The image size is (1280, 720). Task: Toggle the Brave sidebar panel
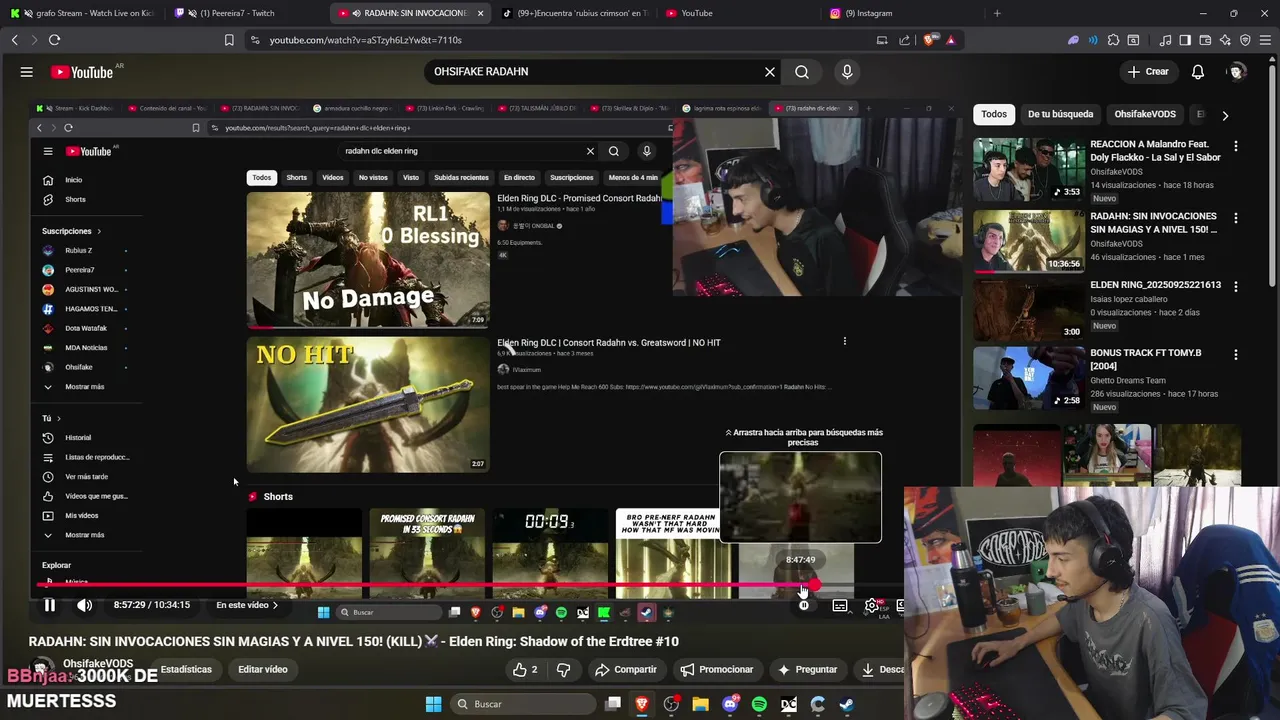1185,40
